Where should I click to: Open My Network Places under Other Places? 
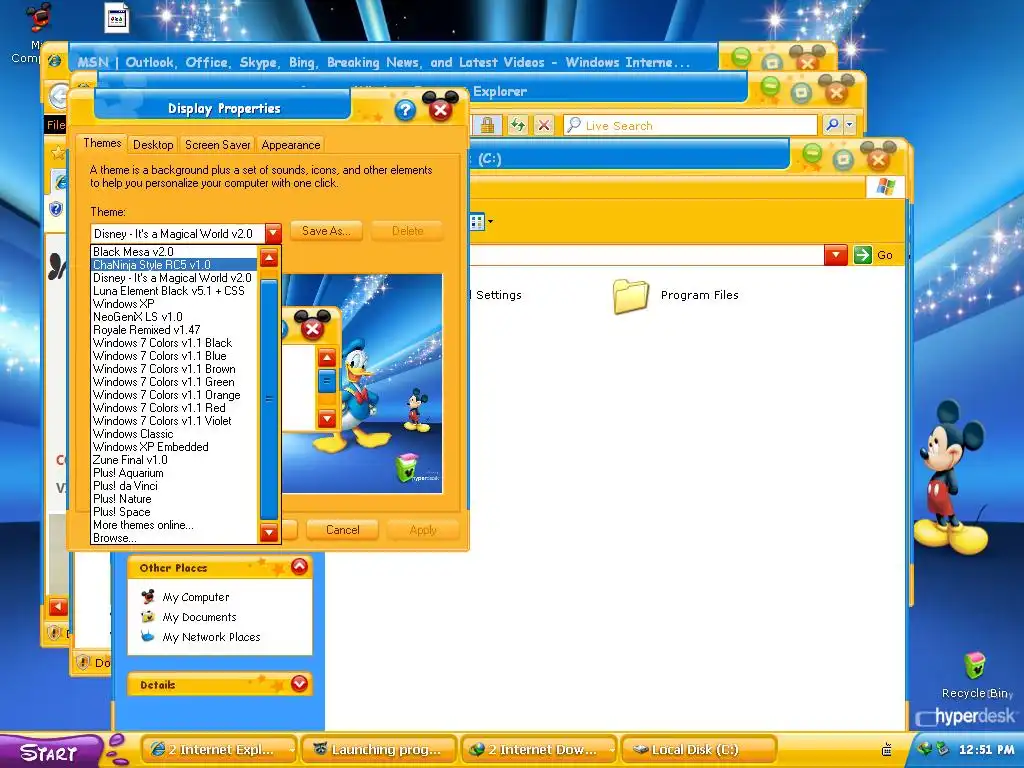(211, 637)
